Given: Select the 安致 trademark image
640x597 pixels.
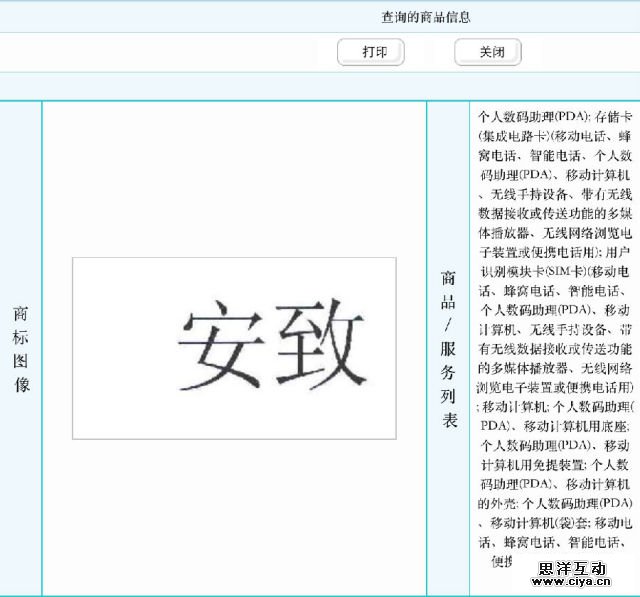Looking at the screenshot, I should tap(234, 348).
